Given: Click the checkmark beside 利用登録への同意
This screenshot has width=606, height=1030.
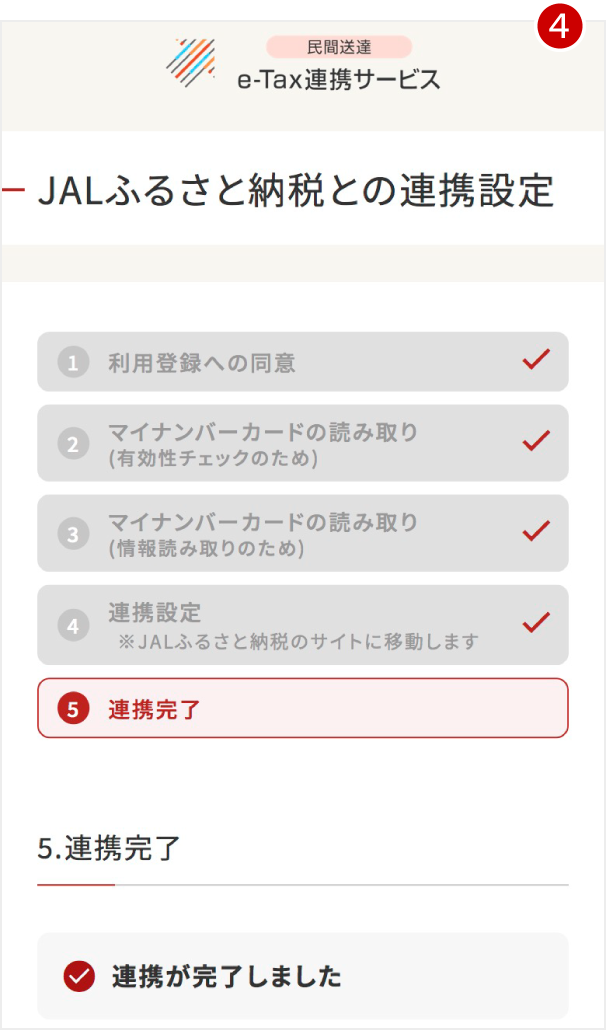Looking at the screenshot, I should [x=536, y=360].
